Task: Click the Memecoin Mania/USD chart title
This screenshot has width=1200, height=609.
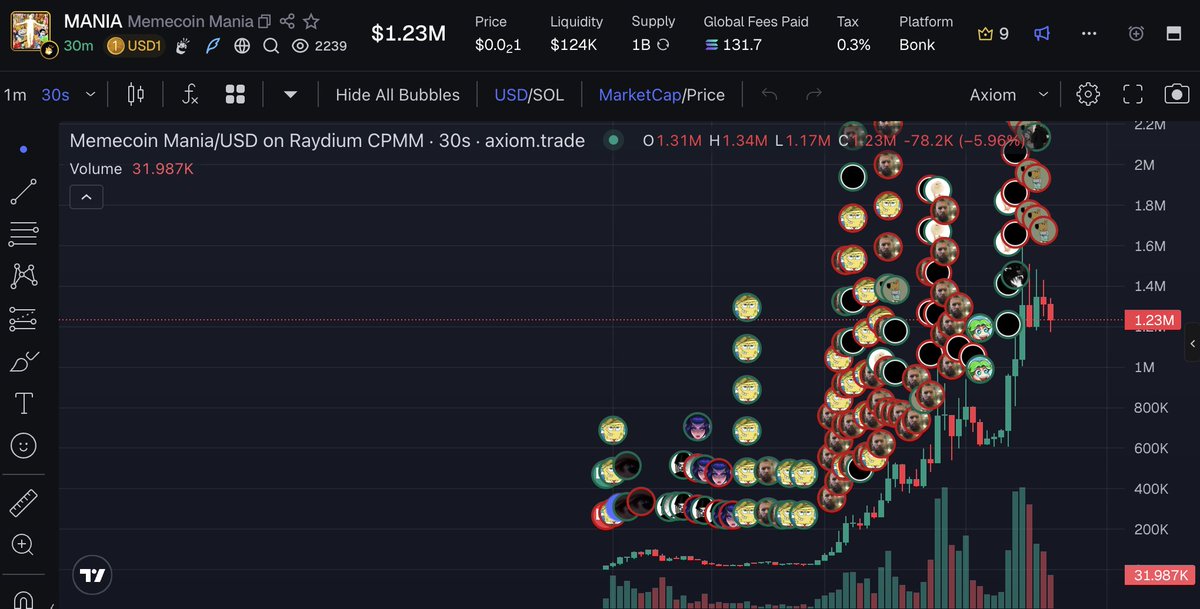Action: click(x=327, y=141)
